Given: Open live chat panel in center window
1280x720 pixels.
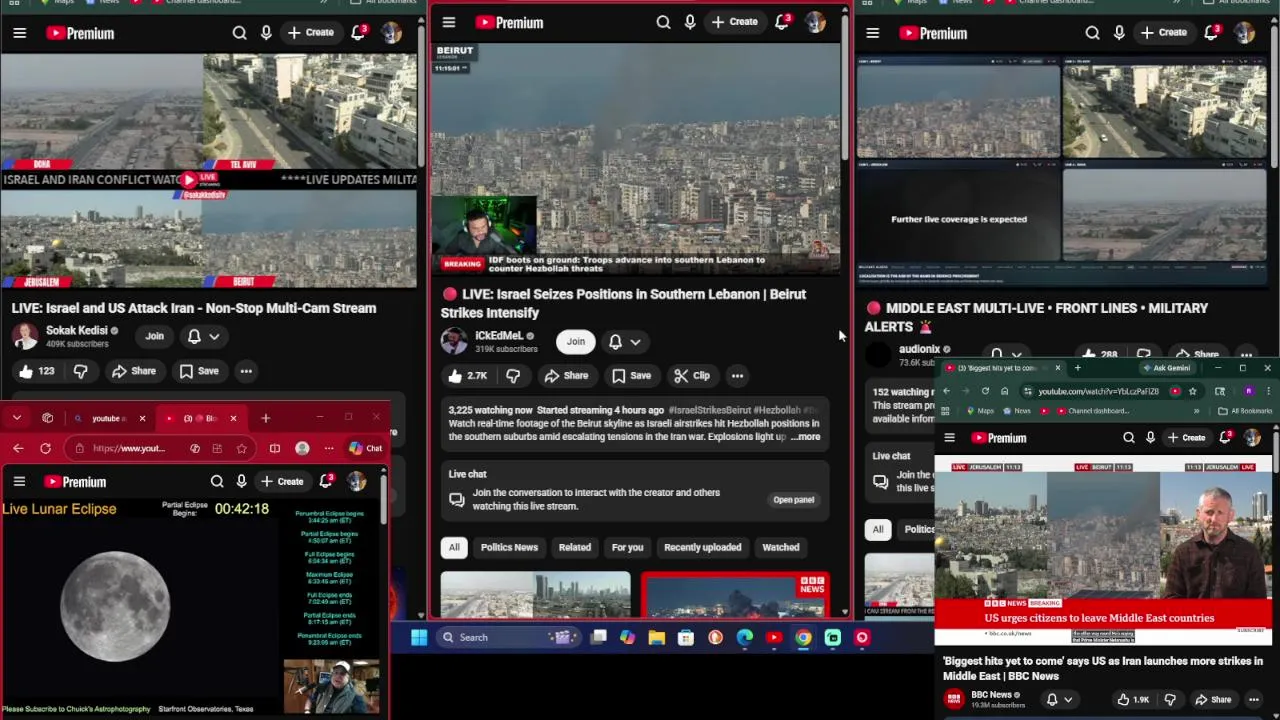Looking at the screenshot, I should [794, 499].
